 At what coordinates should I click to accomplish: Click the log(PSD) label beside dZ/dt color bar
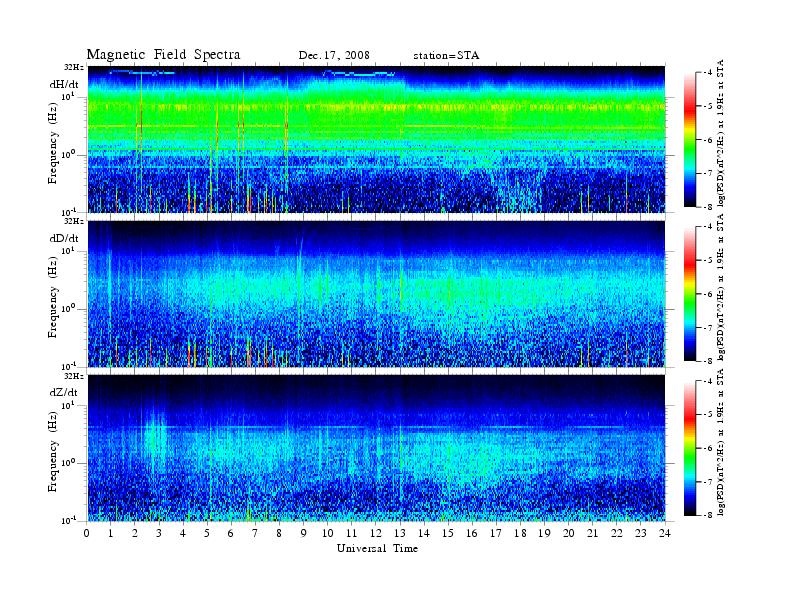(721, 442)
